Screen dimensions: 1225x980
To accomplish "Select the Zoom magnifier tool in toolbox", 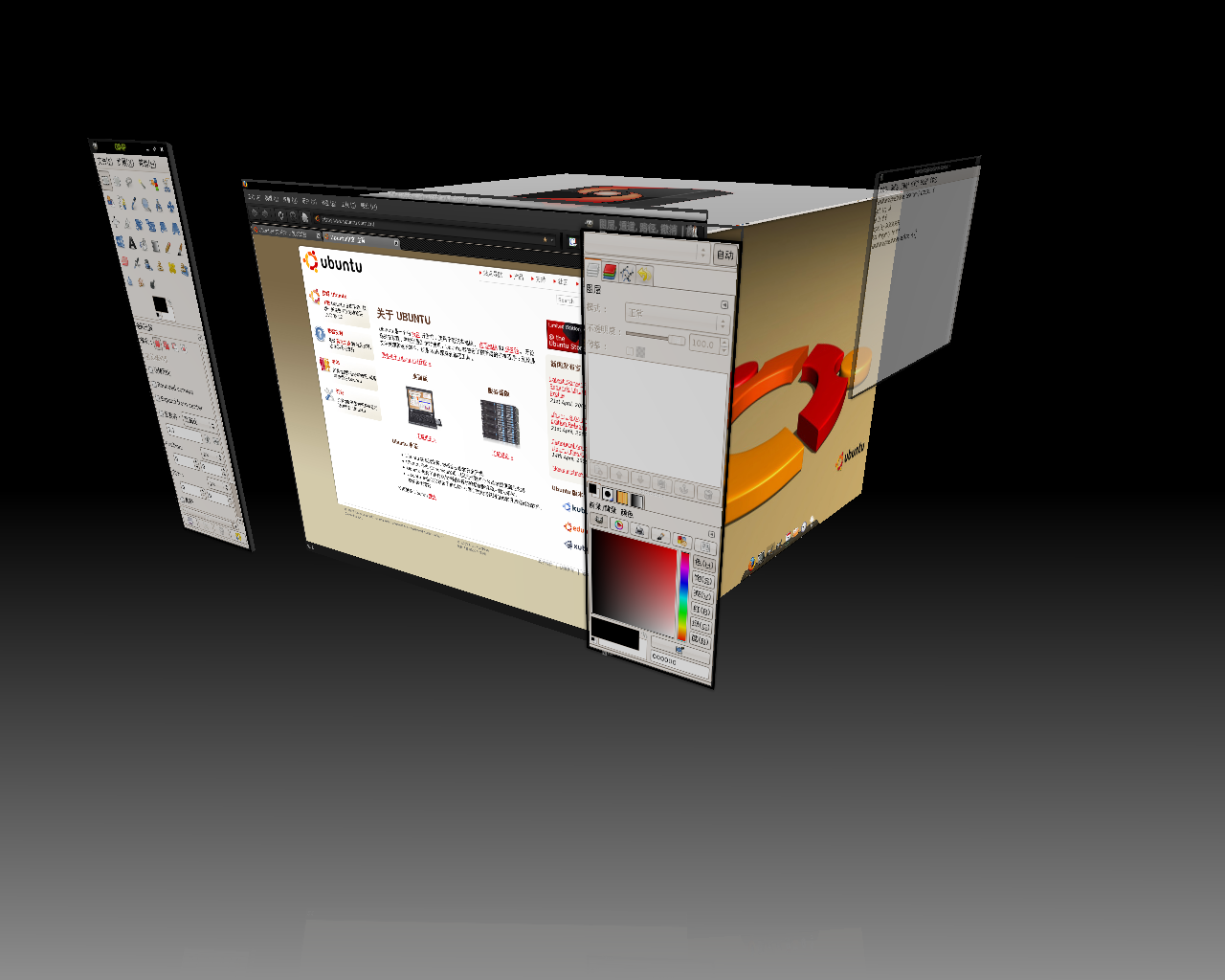I will 145,204.
